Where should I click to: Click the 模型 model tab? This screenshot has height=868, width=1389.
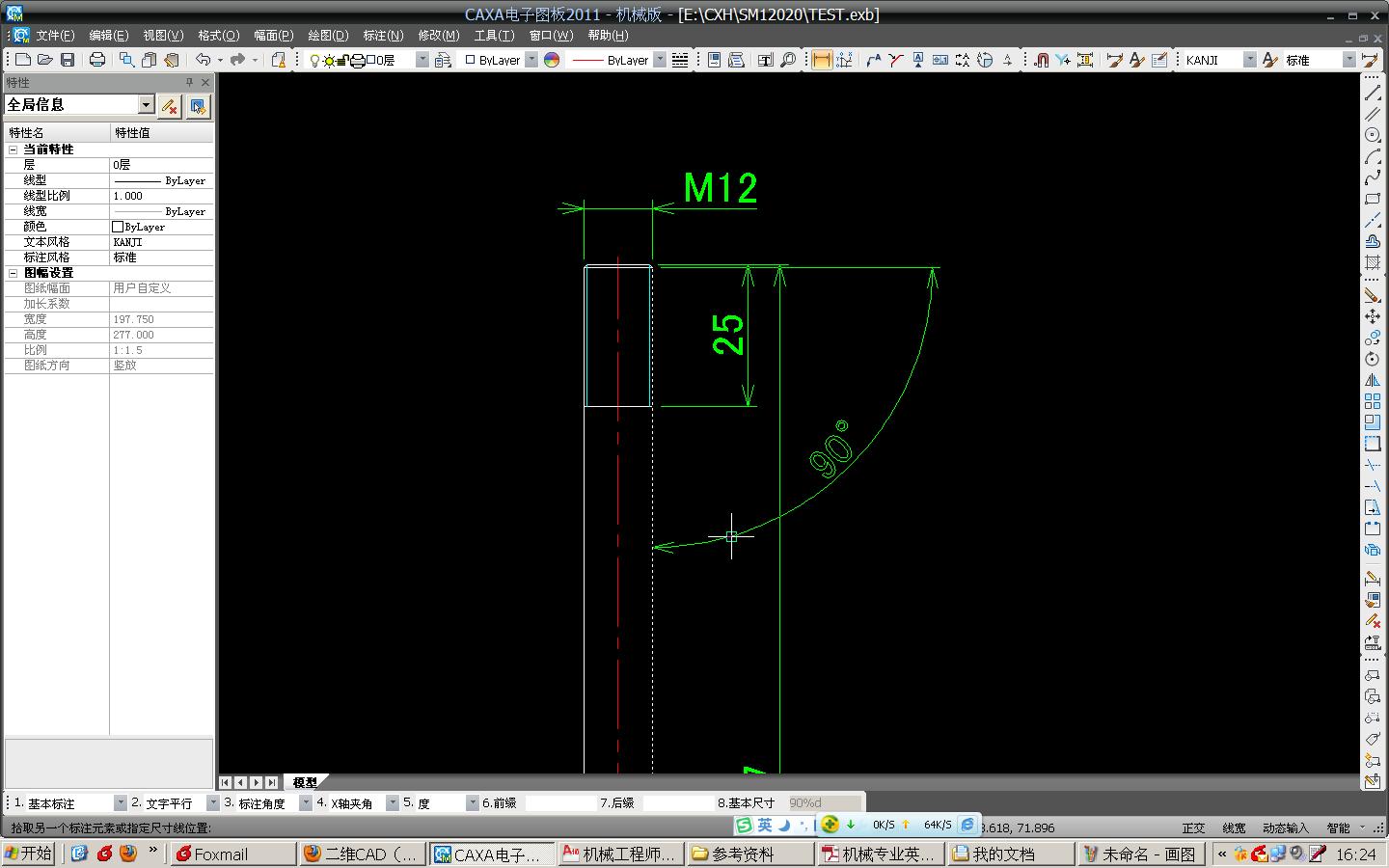(305, 782)
